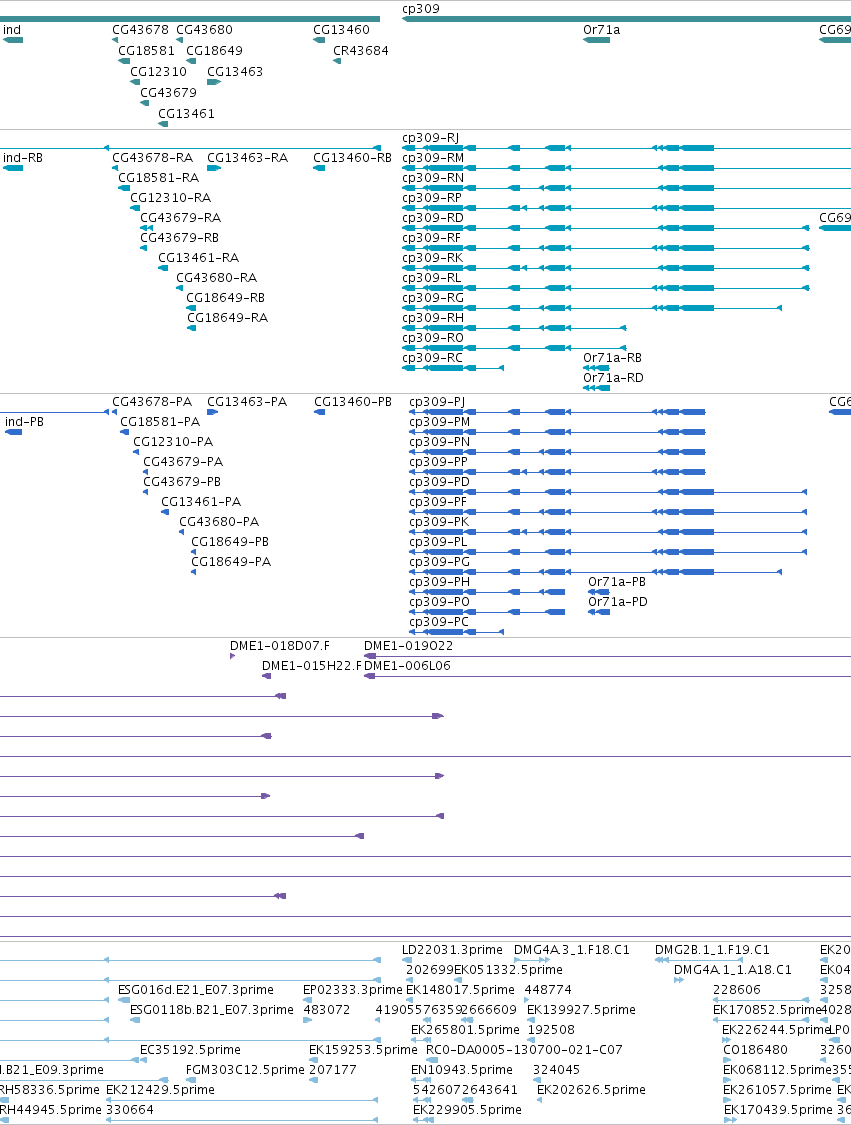The image size is (851, 1125).
Task: Select gene CG43679
Action: pyautogui.click(x=169, y=92)
